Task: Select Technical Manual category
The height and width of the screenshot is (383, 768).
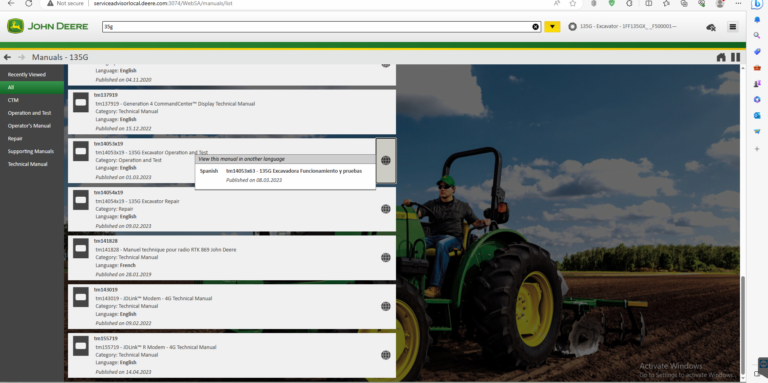Action: pyautogui.click(x=32, y=164)
